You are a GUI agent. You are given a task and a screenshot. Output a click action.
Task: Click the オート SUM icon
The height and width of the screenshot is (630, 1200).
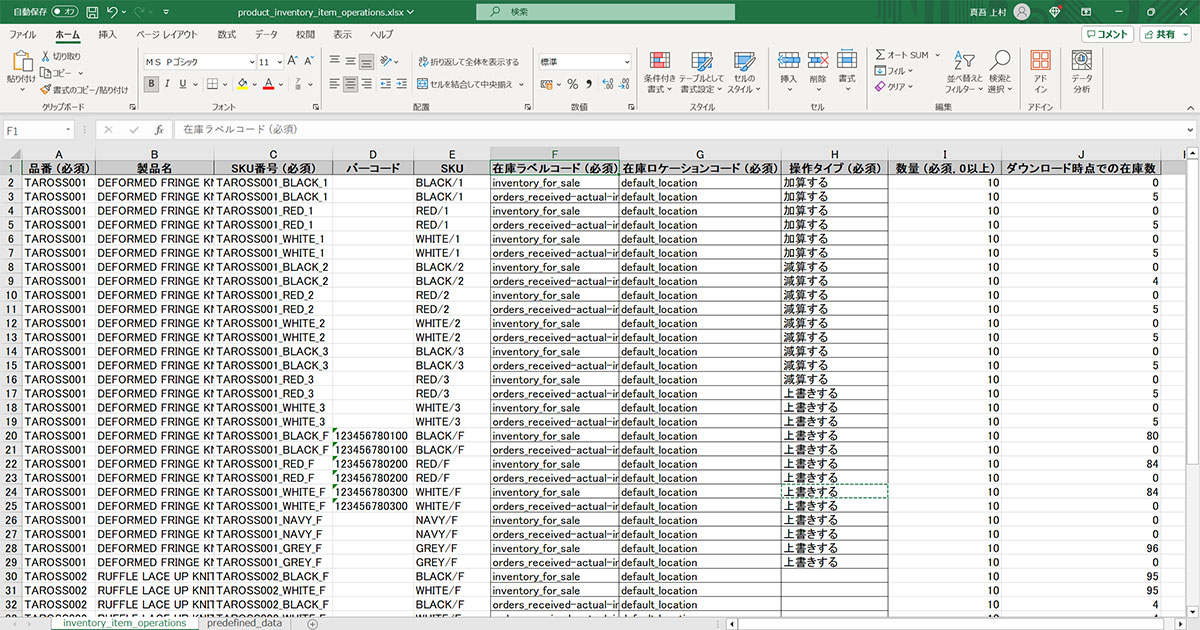[880, 55]
